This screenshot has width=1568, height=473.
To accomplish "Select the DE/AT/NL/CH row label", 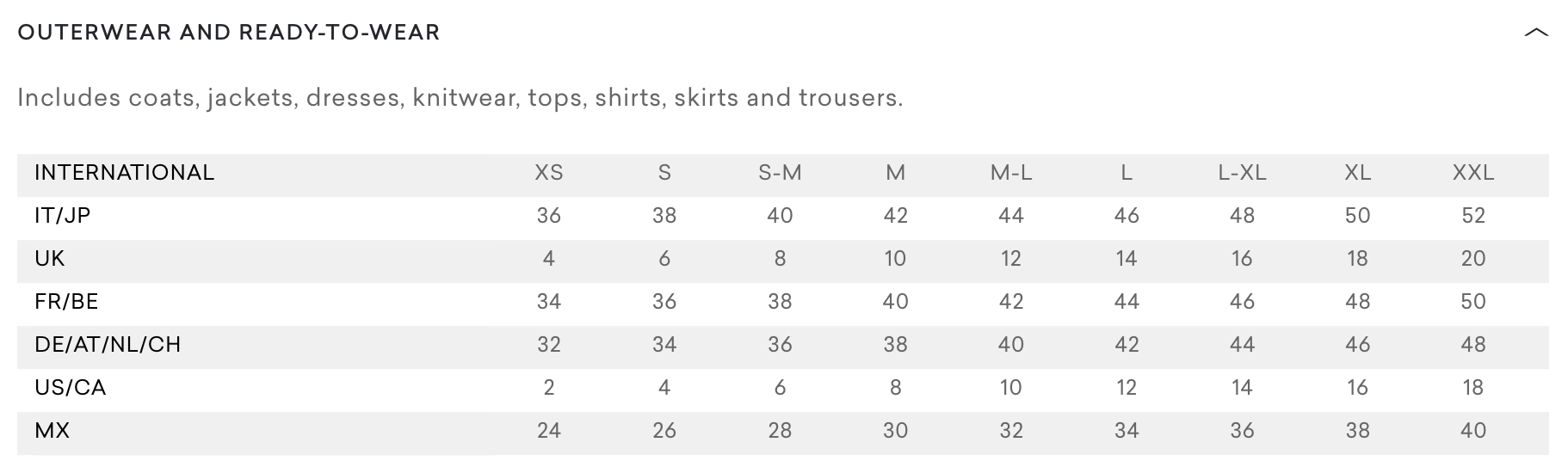I will click(x=108, y=345).
